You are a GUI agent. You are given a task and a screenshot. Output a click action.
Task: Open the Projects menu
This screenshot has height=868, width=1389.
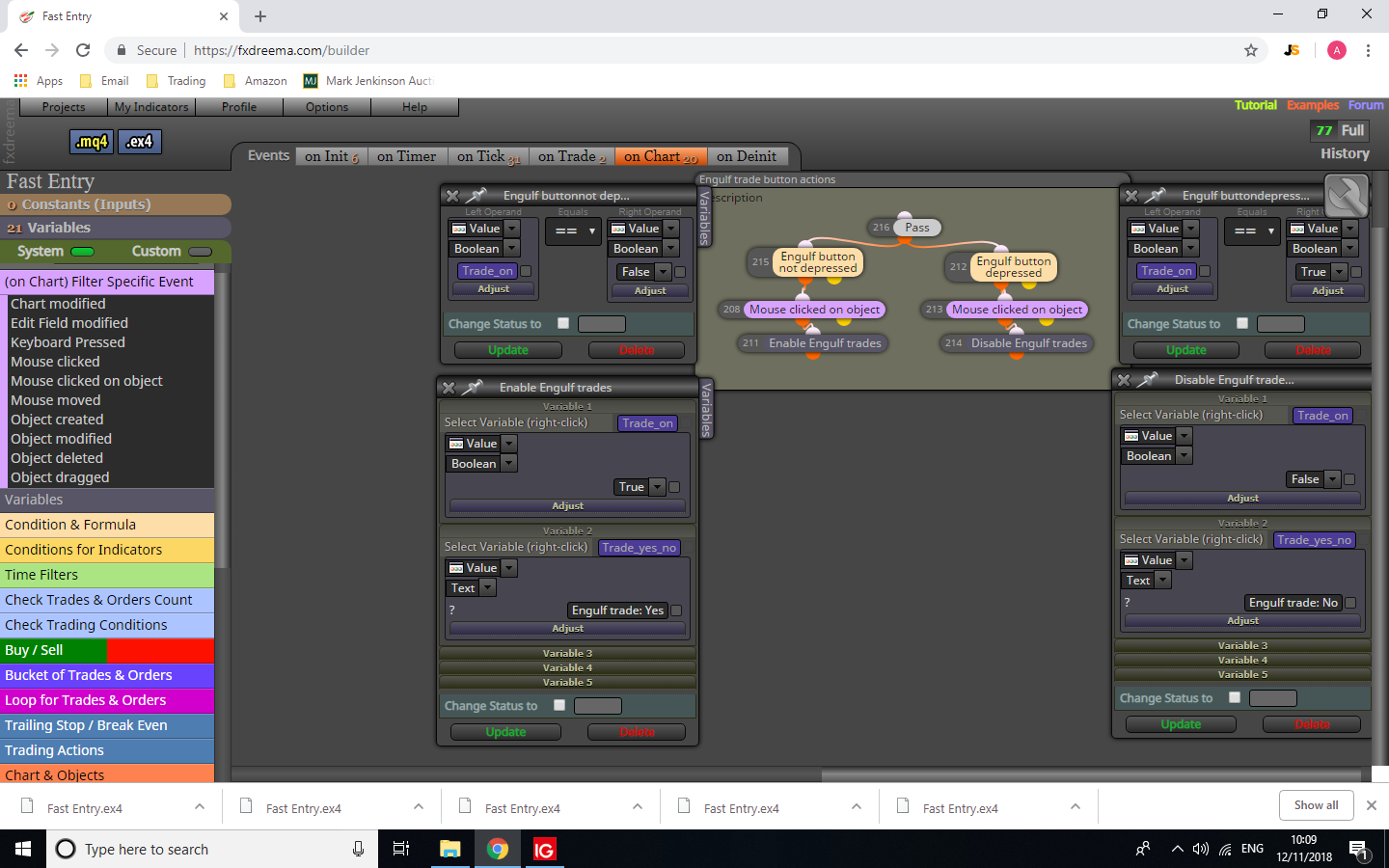[x=64, y=107]
